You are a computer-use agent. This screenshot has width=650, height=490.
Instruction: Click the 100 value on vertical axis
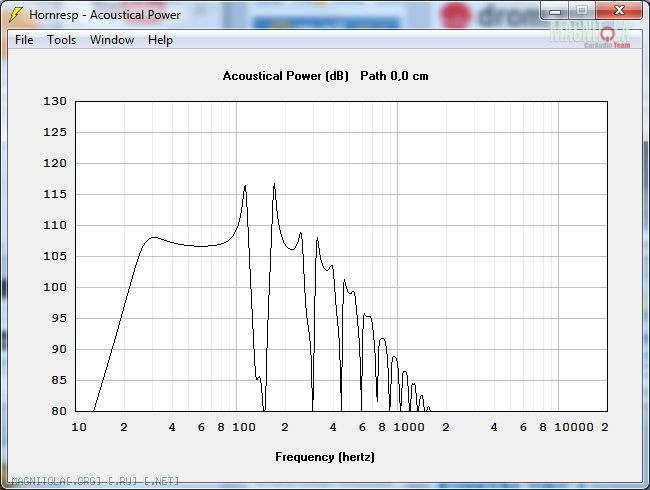(x=55, y=287)
